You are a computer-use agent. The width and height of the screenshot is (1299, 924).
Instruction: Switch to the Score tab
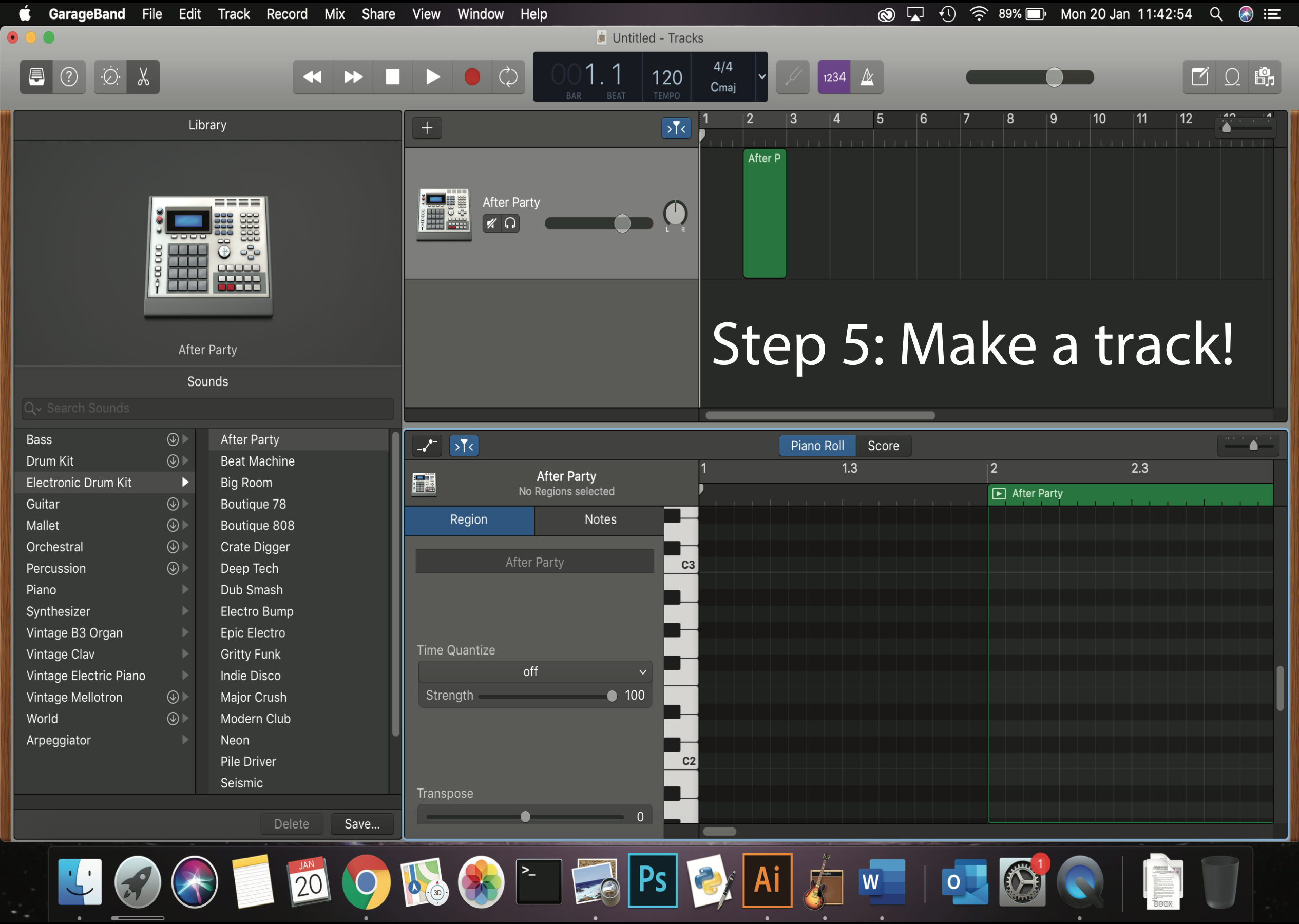coord(883,446)
